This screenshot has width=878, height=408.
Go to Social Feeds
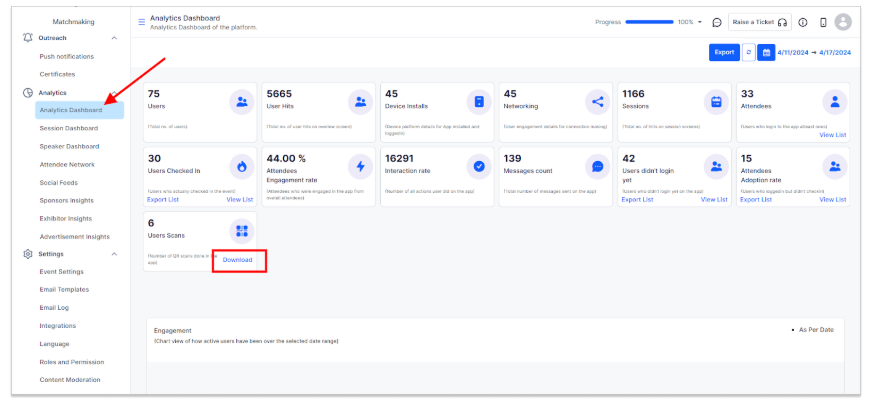tap(58, 183)
